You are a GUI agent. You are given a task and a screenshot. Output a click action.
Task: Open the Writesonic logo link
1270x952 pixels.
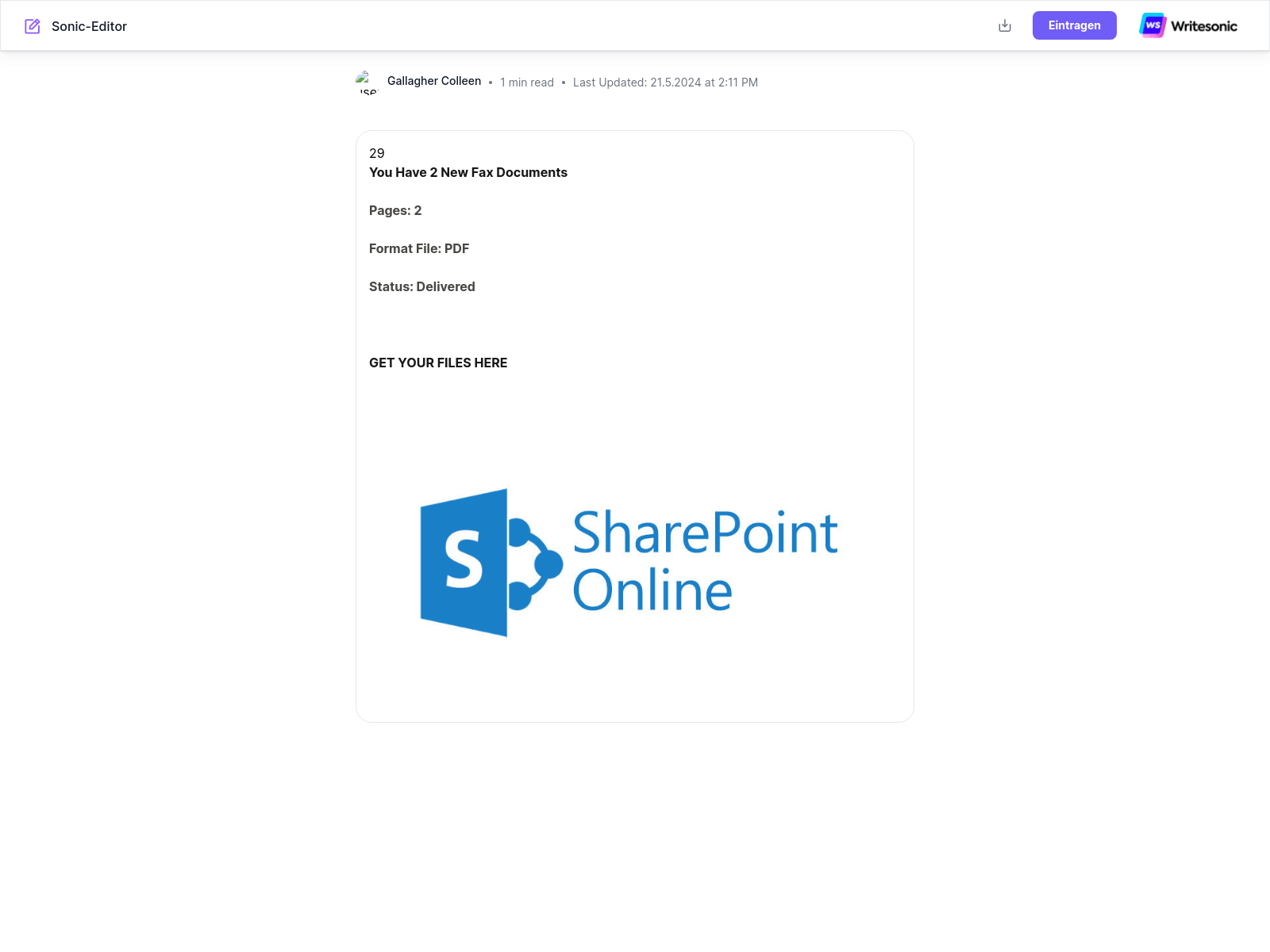click(x=1188, y=25)
